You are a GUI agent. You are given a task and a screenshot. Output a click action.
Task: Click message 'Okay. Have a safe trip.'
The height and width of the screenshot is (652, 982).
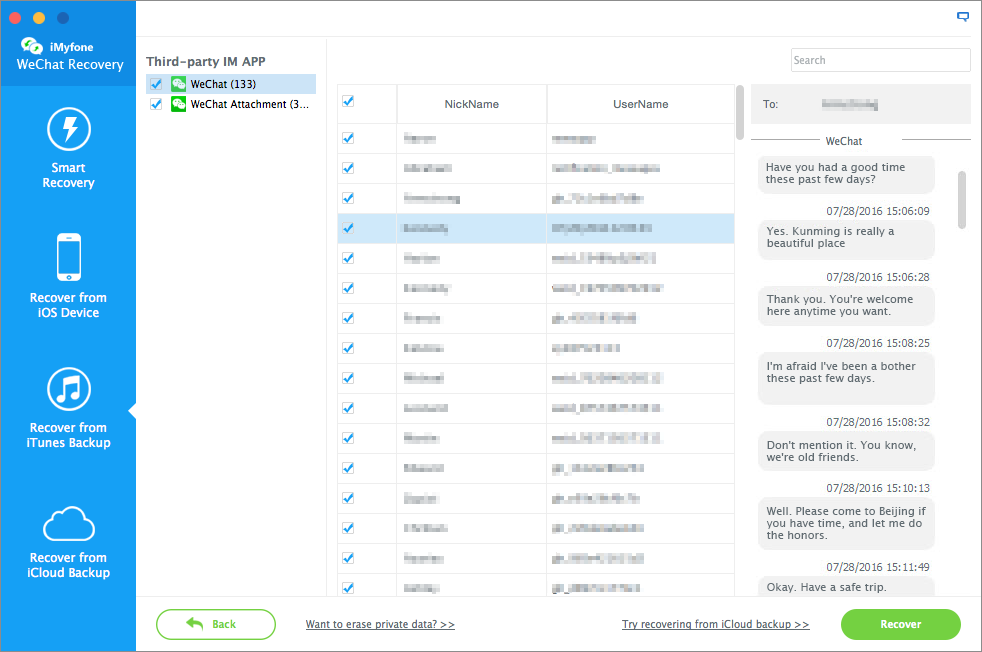pyautogui.click(x=846, y=587)
